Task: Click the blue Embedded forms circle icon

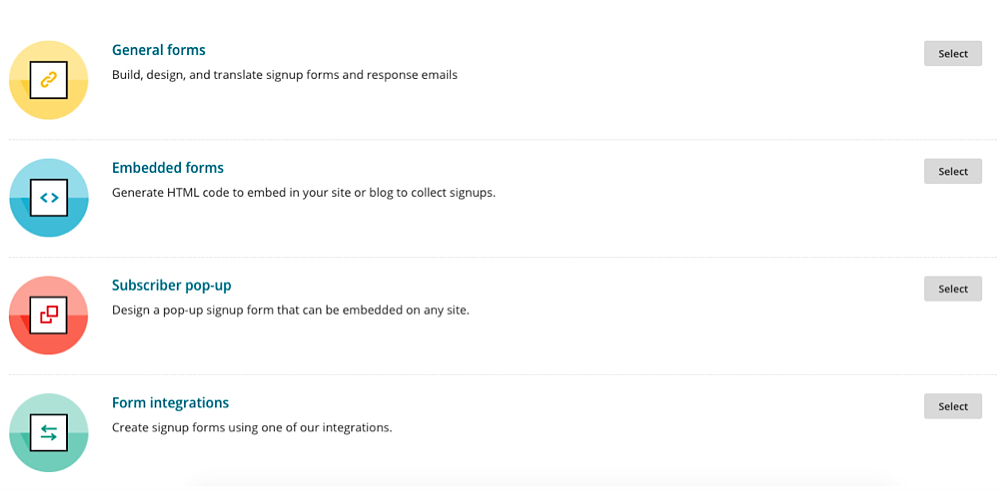Action: 49,198
